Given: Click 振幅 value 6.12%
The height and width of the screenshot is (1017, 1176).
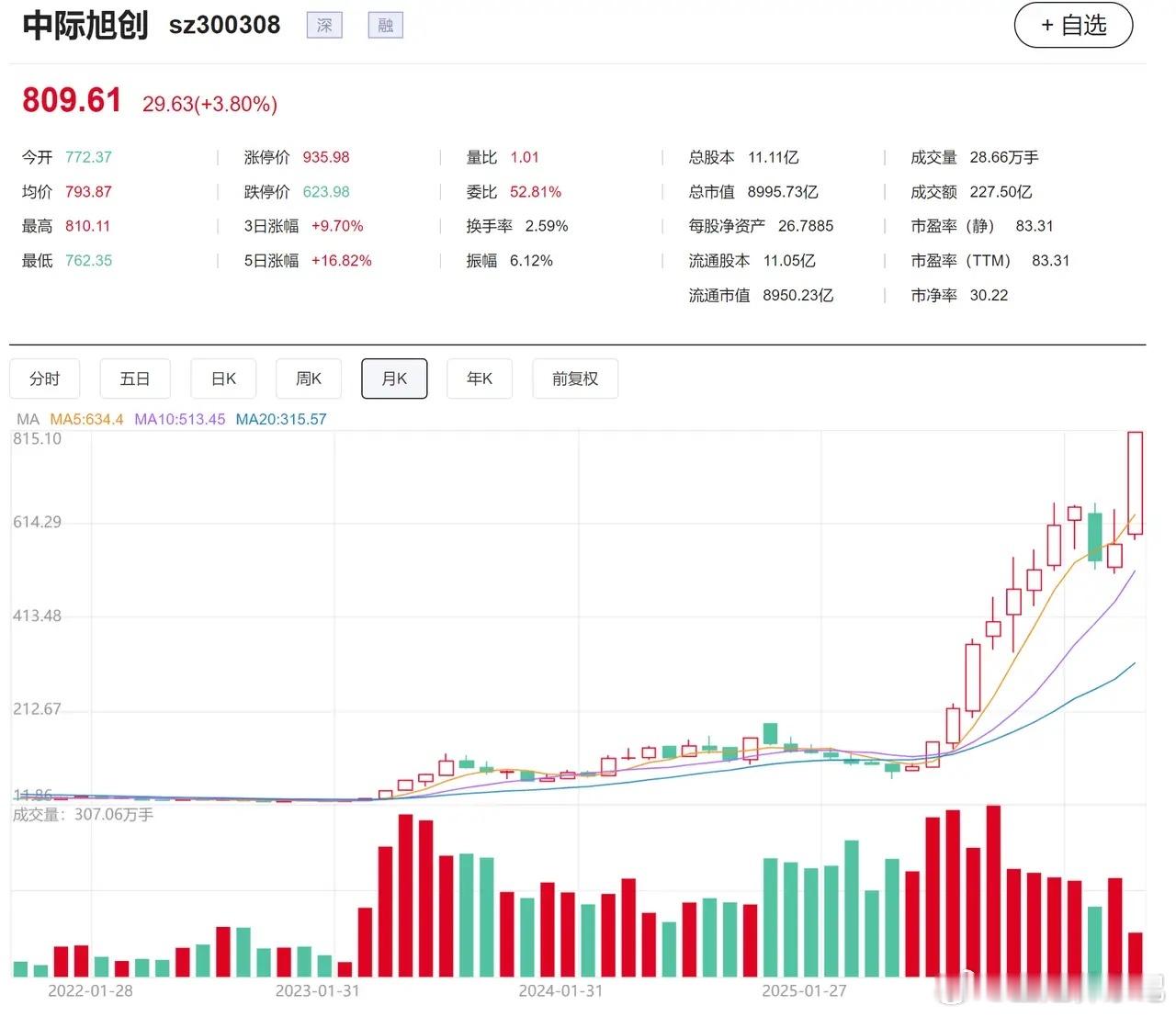Looking at the screenshot, I should [x=531, y=261].
